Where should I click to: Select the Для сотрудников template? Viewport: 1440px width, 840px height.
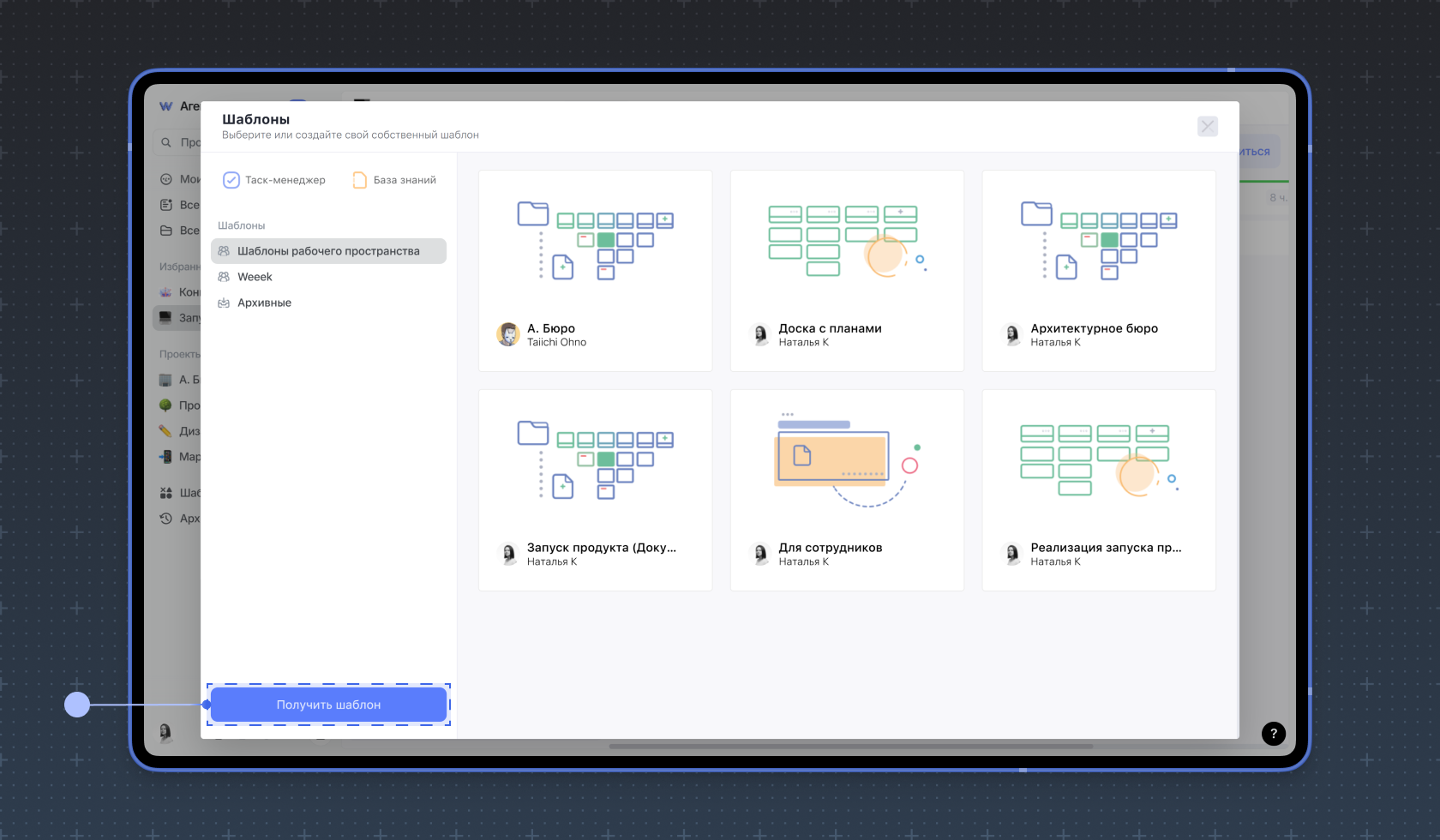(847, 490)
